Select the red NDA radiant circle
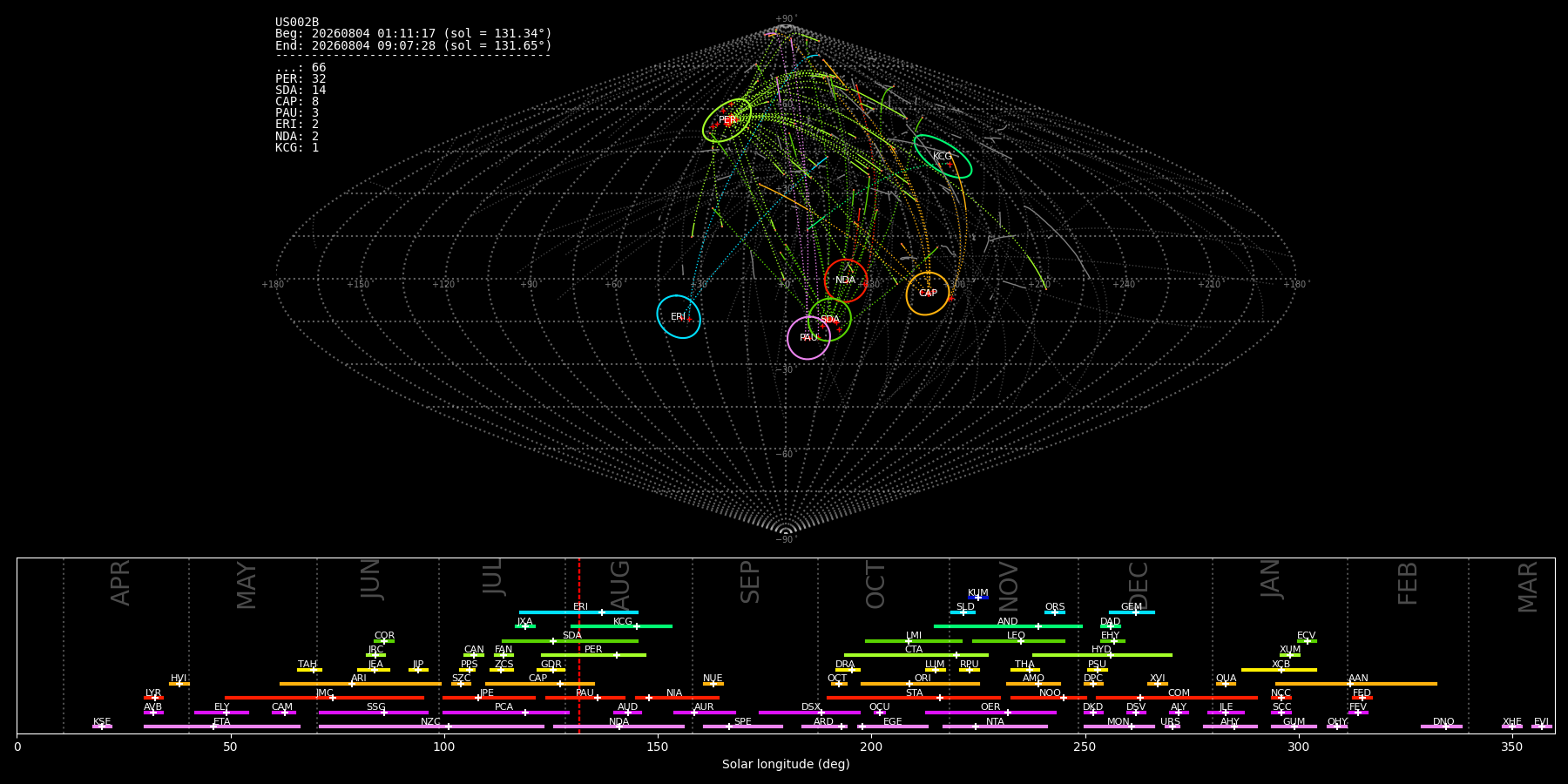The width and height of the screenshot is (1568, 784). (846, 280)
